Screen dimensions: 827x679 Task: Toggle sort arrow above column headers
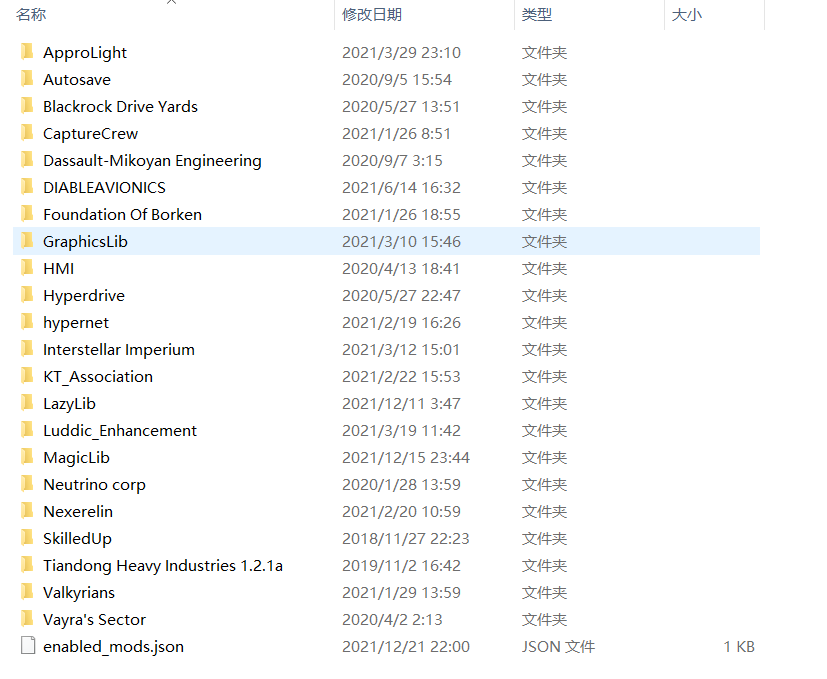[172, 3]
